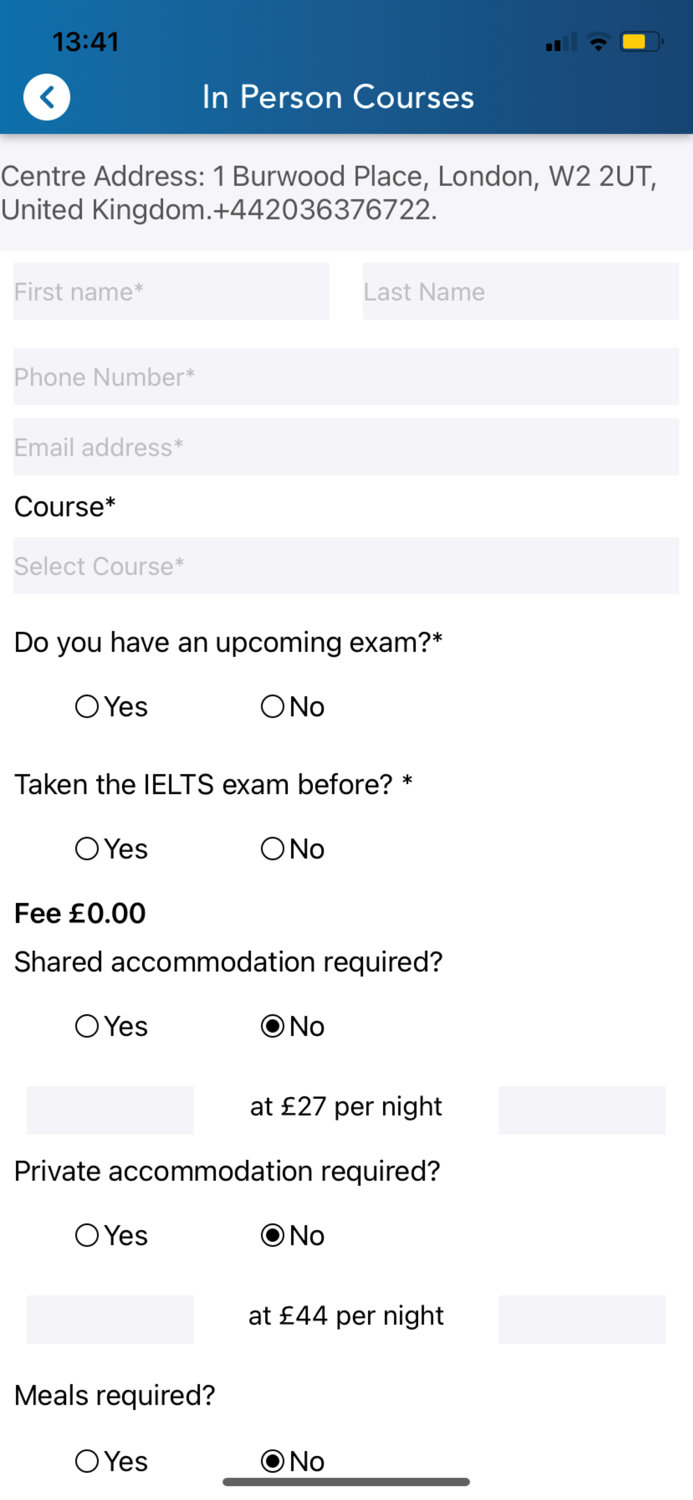
Task: Tap the cellular signal icon
Action: point(560,42)
